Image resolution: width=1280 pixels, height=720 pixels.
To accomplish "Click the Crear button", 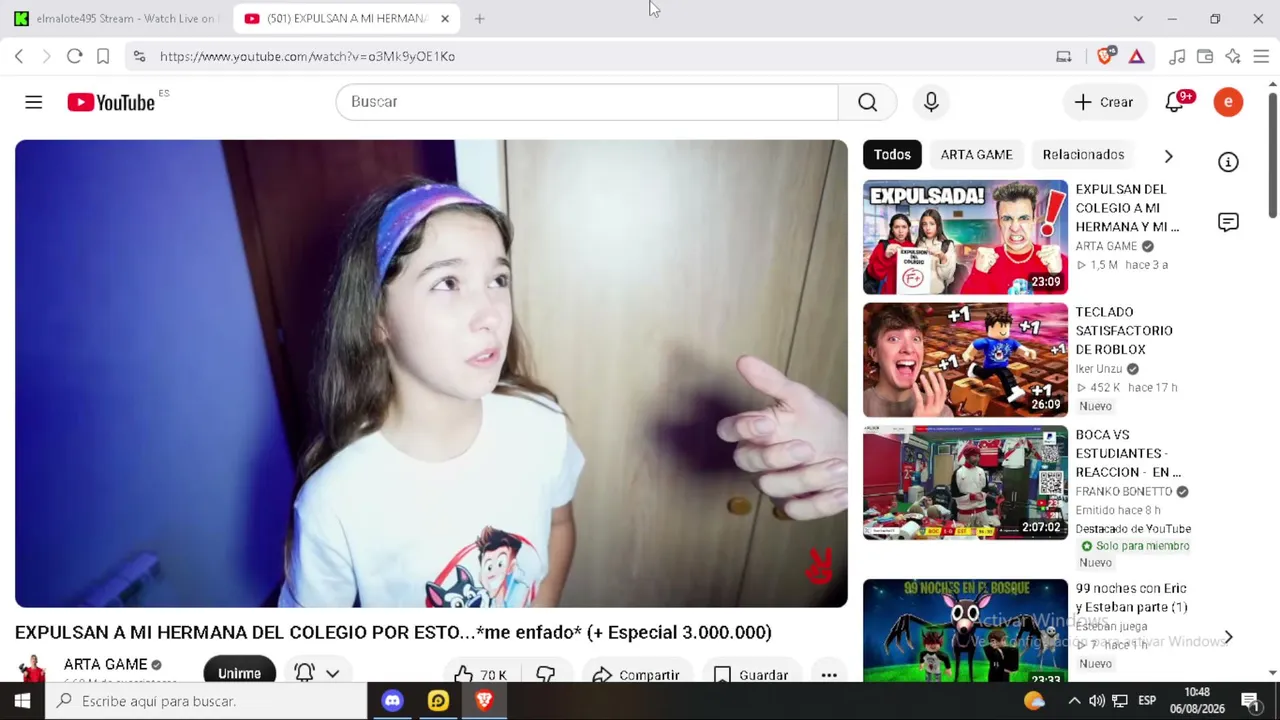I will [x=1104, y=102].
